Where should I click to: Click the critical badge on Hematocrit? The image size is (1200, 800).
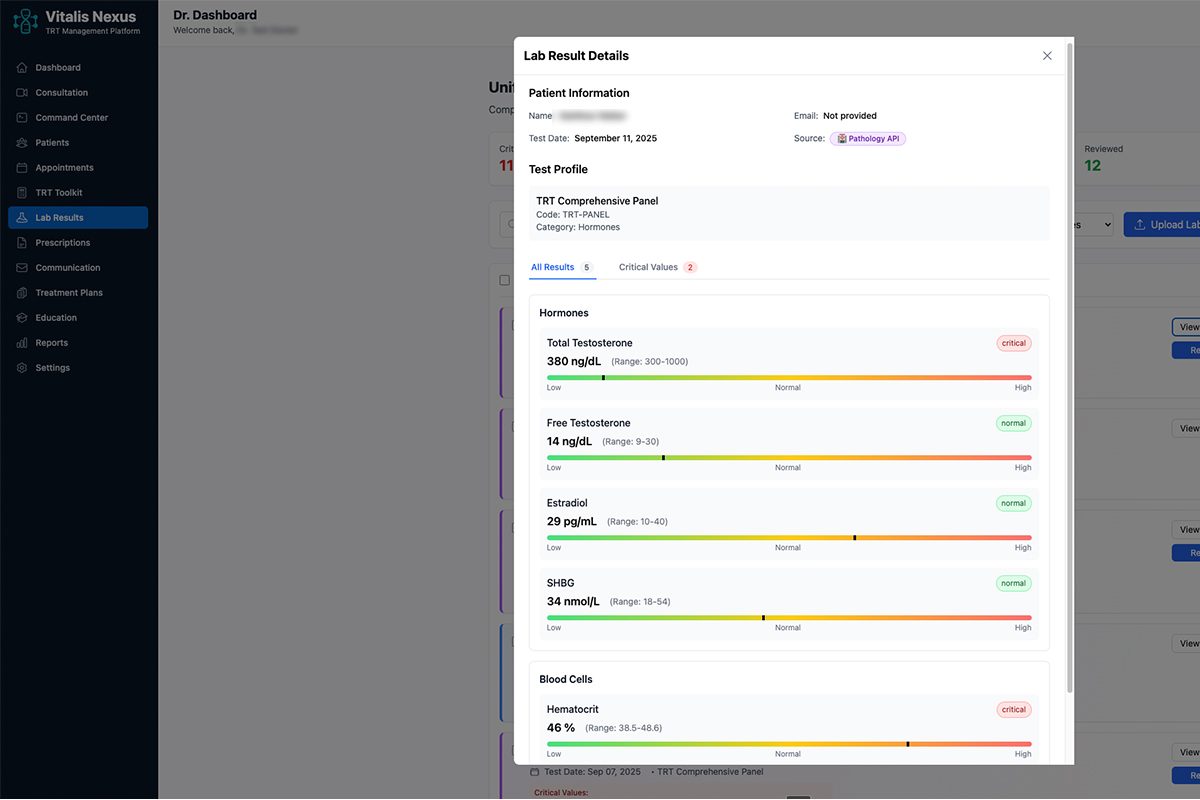(x=1013, y=709)
